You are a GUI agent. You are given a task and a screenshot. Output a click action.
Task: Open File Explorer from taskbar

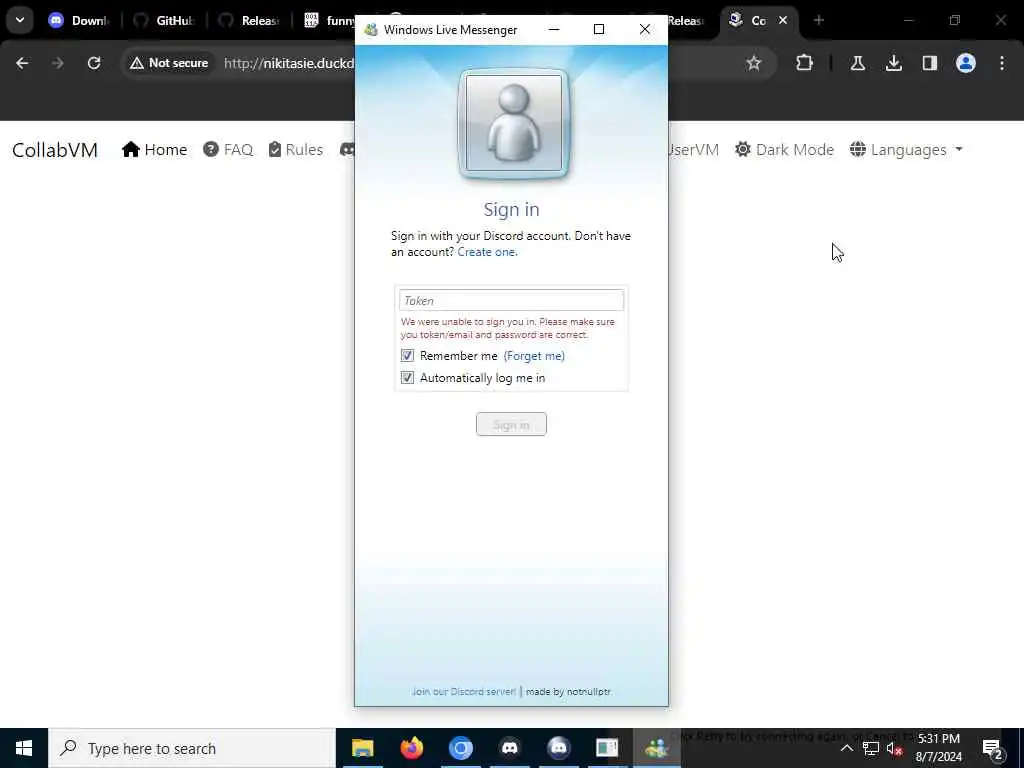coord(362,748)
